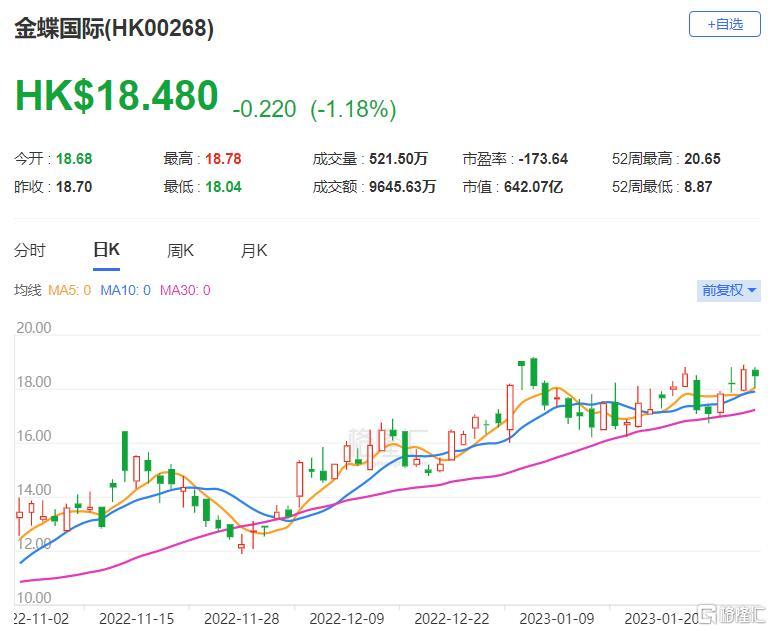Image resolution: width=772 pixels, height=631 pixels.
Task: Click the 10.00 price axis label
Action: click(33, 598)
